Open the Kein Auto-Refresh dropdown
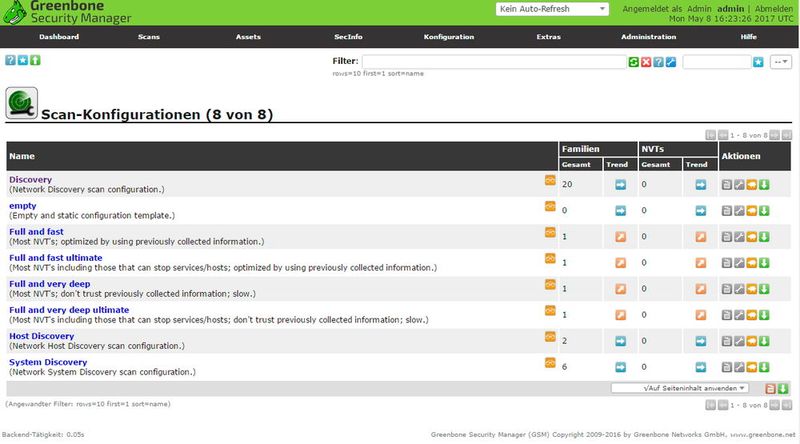Image resolution: width=800 pixels, height=444 pixels. click(552, 9)
